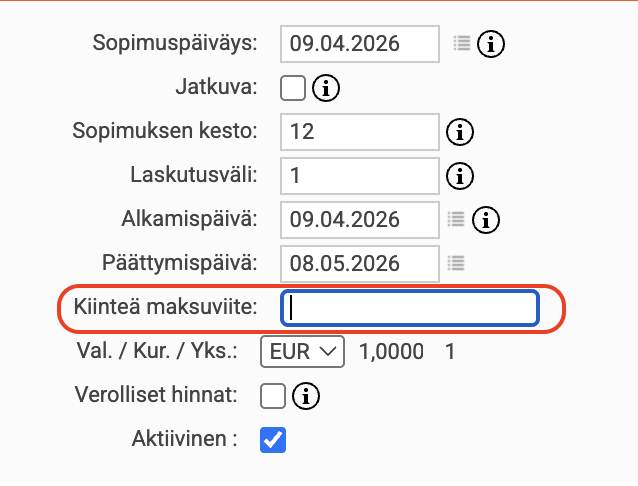The width and height of the screenshot is (638, 486).
Task: Click the Päättymispäivä date field
Action: [360, 263]
